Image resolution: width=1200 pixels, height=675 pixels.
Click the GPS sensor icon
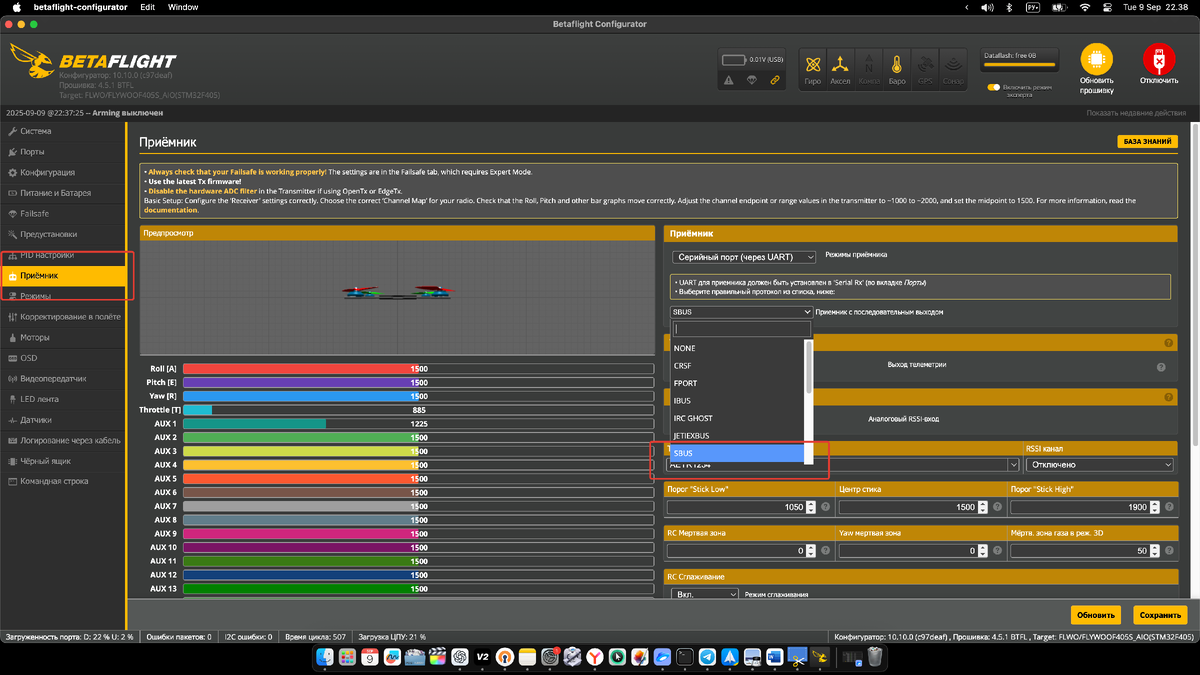click(925, 67)
